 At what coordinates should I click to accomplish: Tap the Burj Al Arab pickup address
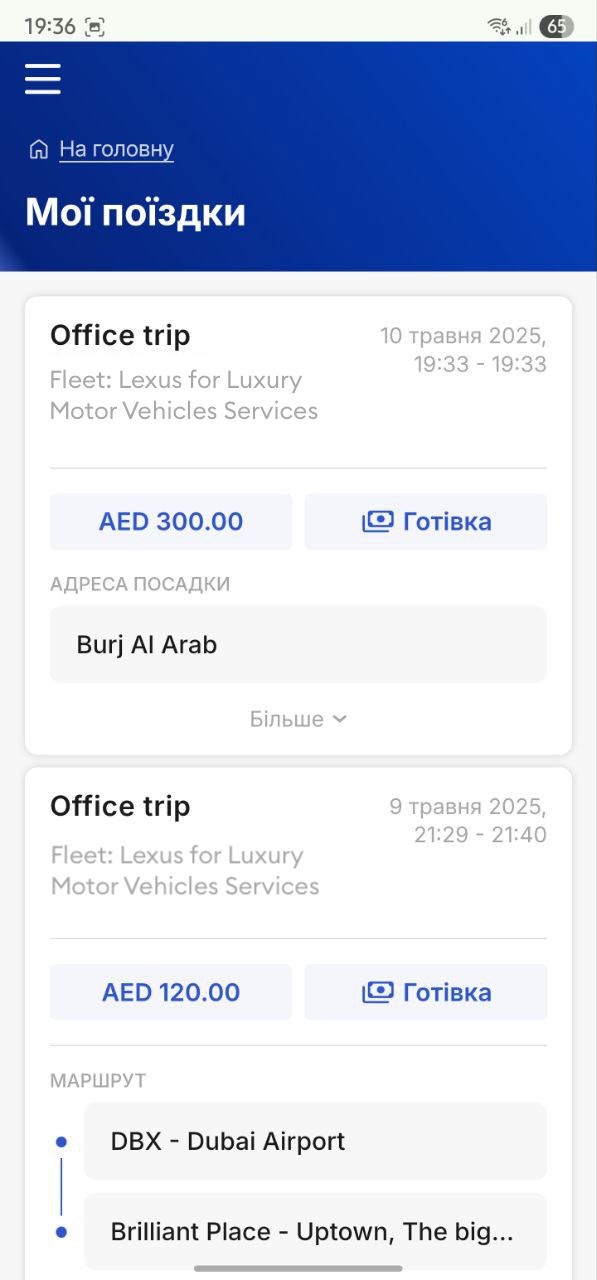point(298,644)
